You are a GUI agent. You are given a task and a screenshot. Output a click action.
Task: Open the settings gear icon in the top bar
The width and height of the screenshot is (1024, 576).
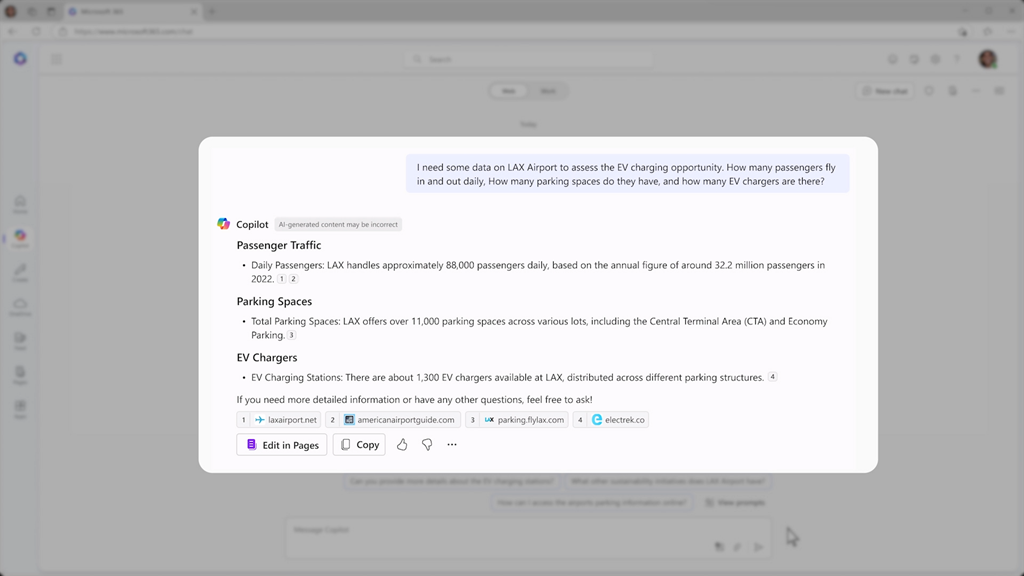[935, 59]
